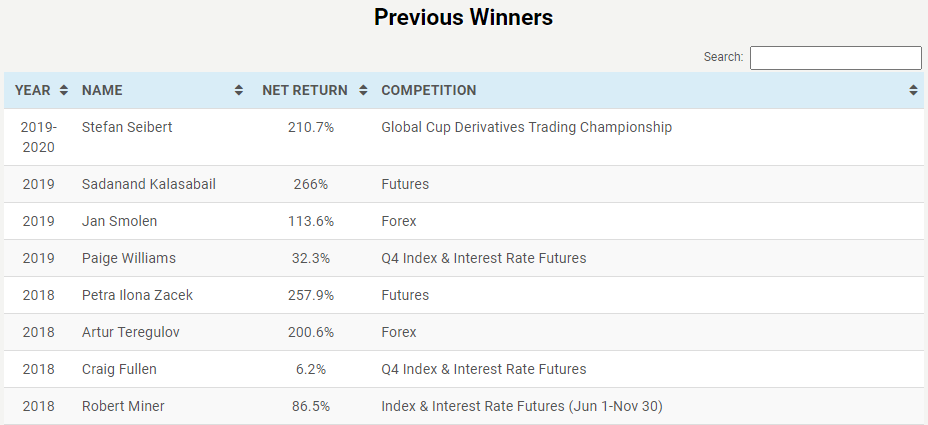Screen dimensions: 928x425
Task: Select the Craig Fullen row
Action: point(463,369)
